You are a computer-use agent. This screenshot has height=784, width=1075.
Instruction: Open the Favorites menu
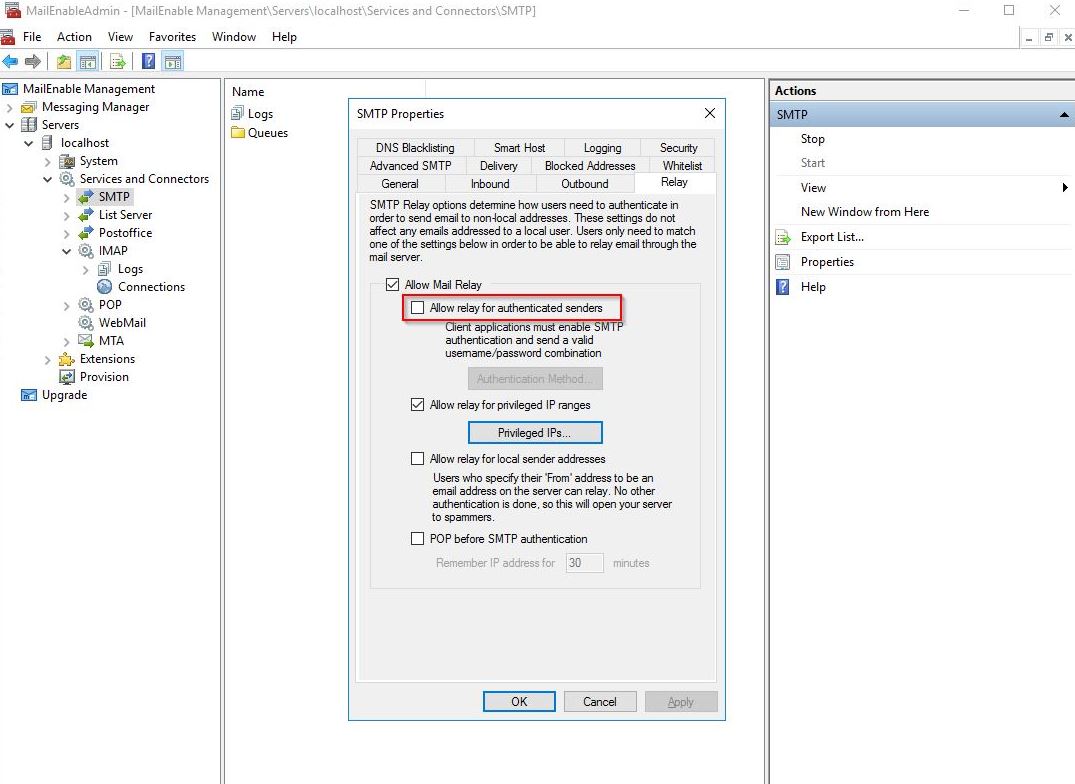172,37
